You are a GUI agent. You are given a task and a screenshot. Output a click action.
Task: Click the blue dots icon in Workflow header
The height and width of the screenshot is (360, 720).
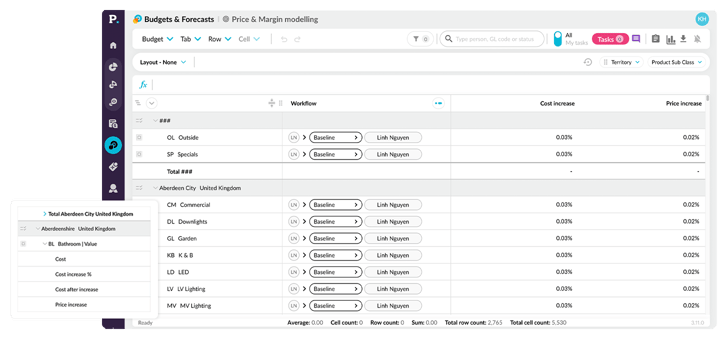pyautogui.click(x=439, y=103)
